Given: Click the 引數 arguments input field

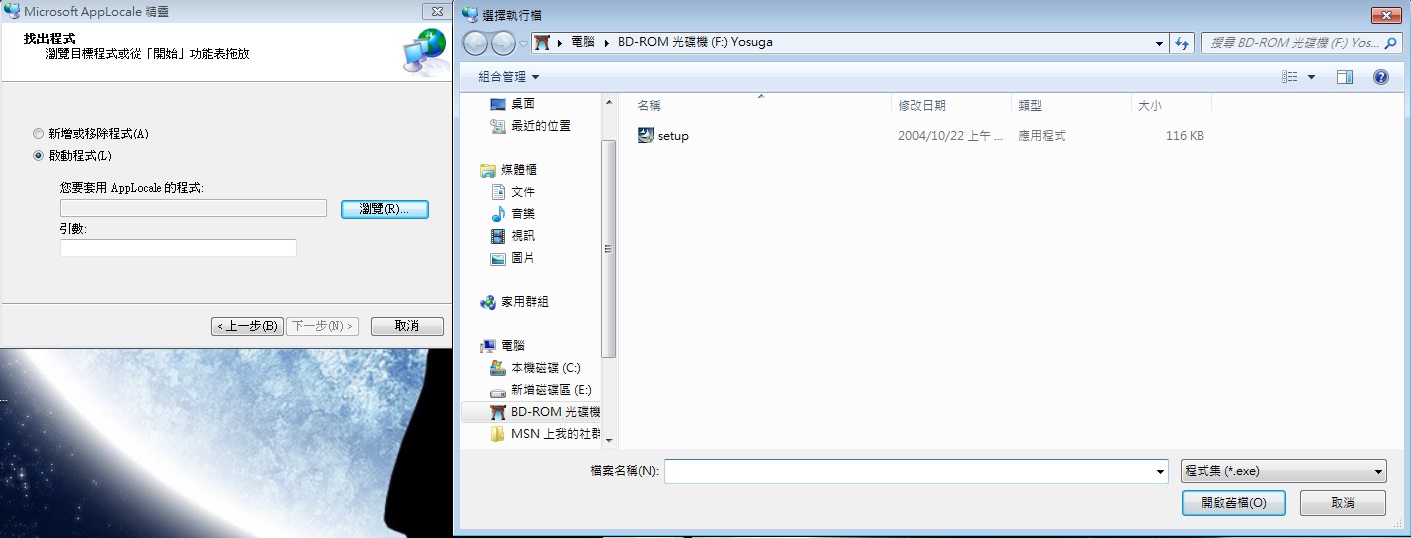Looking at the screenshot, I should (178, 248).
